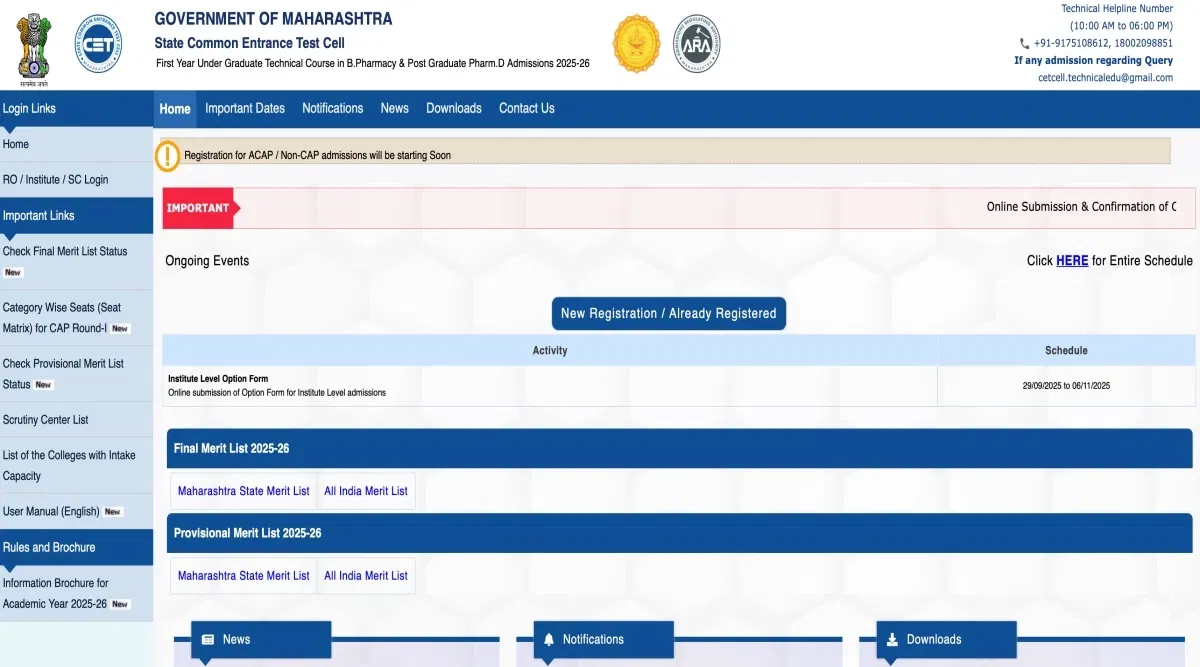The height and width of the screenshot is (667, 1200).
Task: Click the Notifications bell icon
Action: (x=548, y=640)
